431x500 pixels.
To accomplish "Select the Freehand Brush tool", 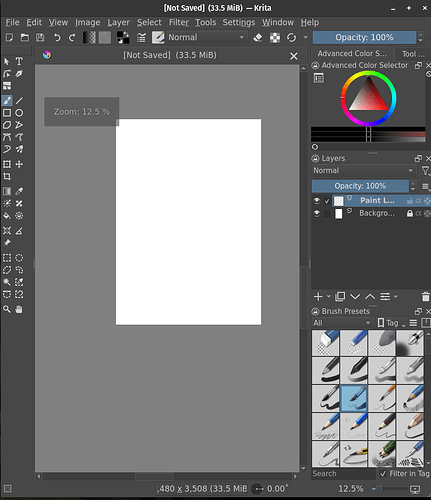I will pos(7,100).
